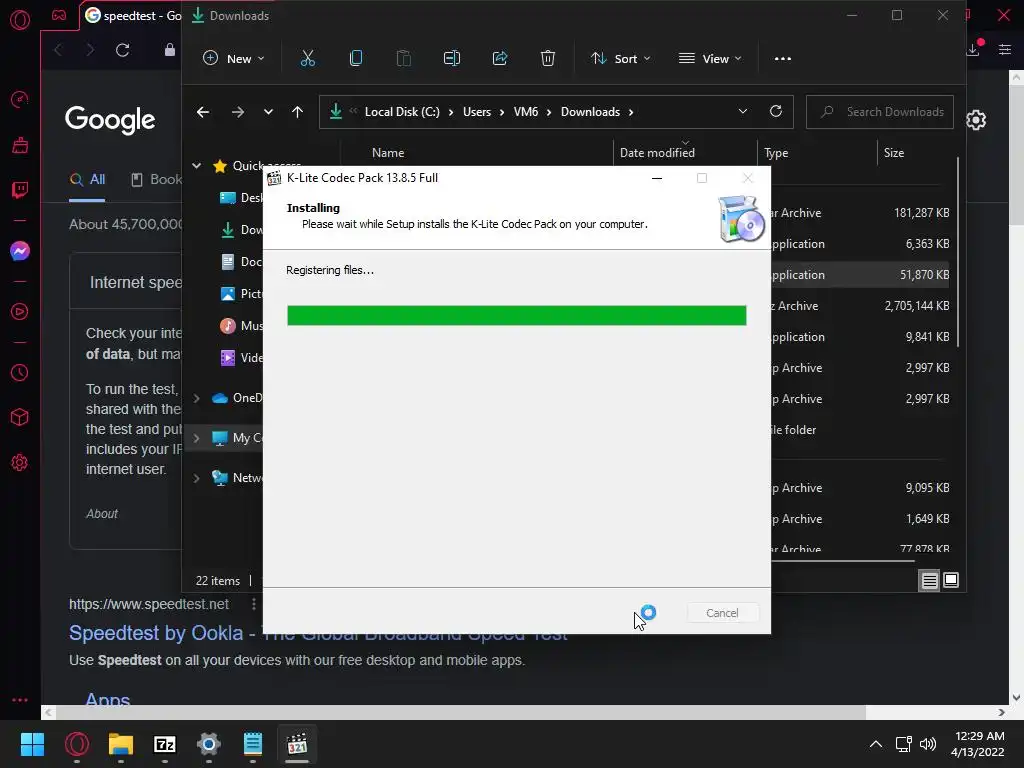Open Google quick settings gear icon
This screenshot has height=768, width=1024.
coord(976,120)
